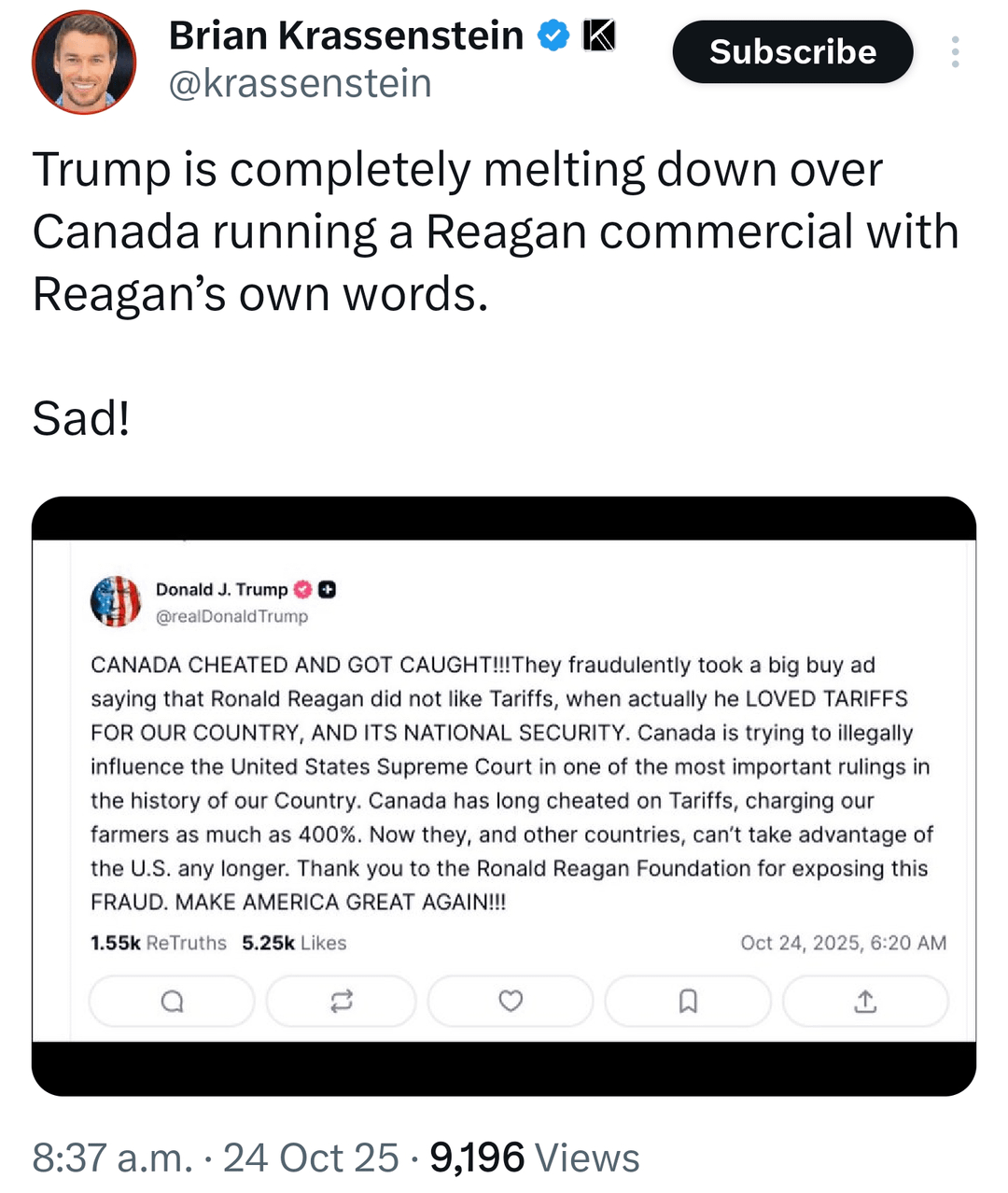Click the 8:37 a.m. 24 Oct 25 timestamp
Viewport: 1008px width, 1193px height.
pos(216,1158)
